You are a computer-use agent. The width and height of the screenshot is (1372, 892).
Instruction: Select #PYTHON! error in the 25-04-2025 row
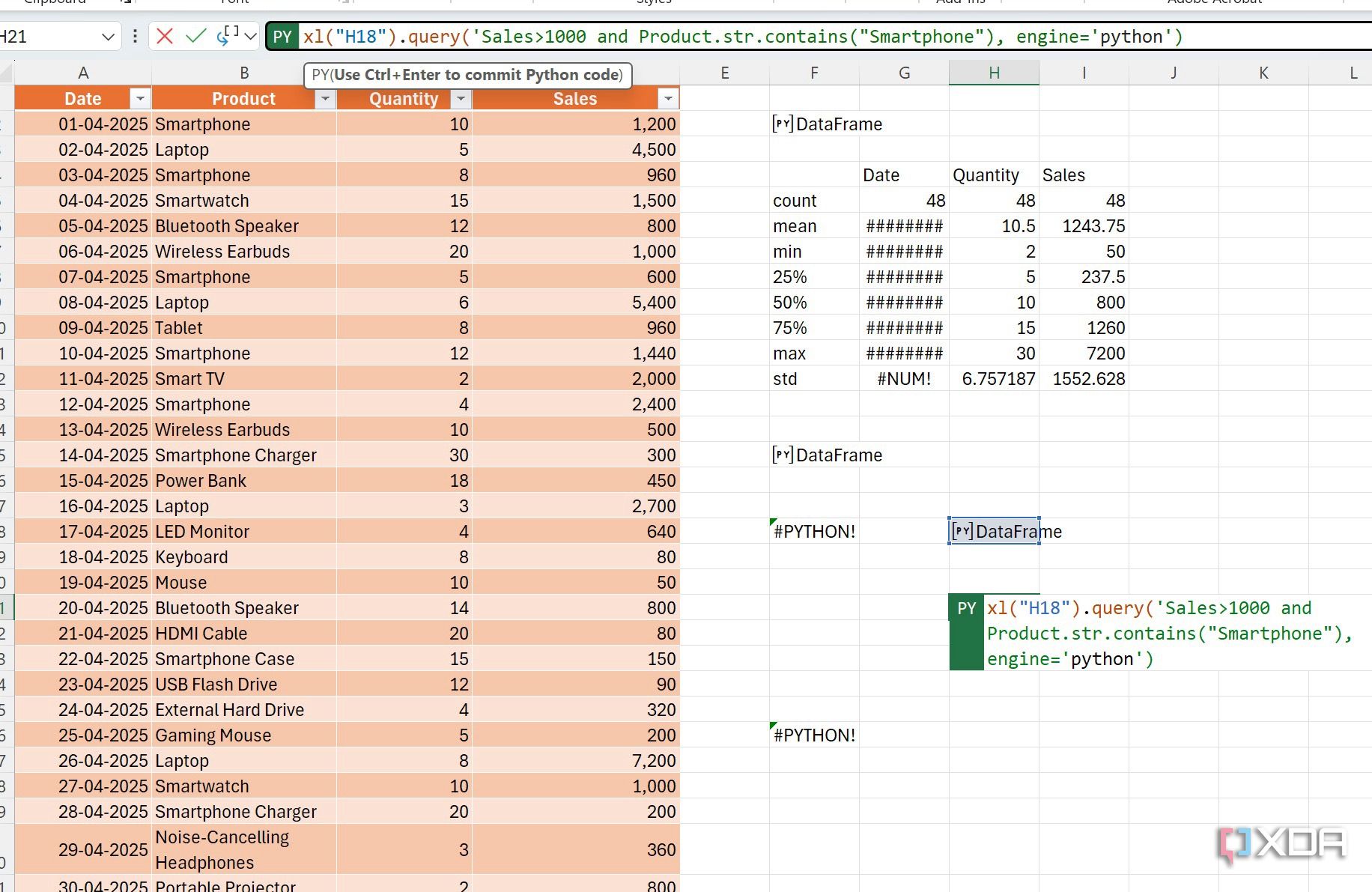point(814,735)
